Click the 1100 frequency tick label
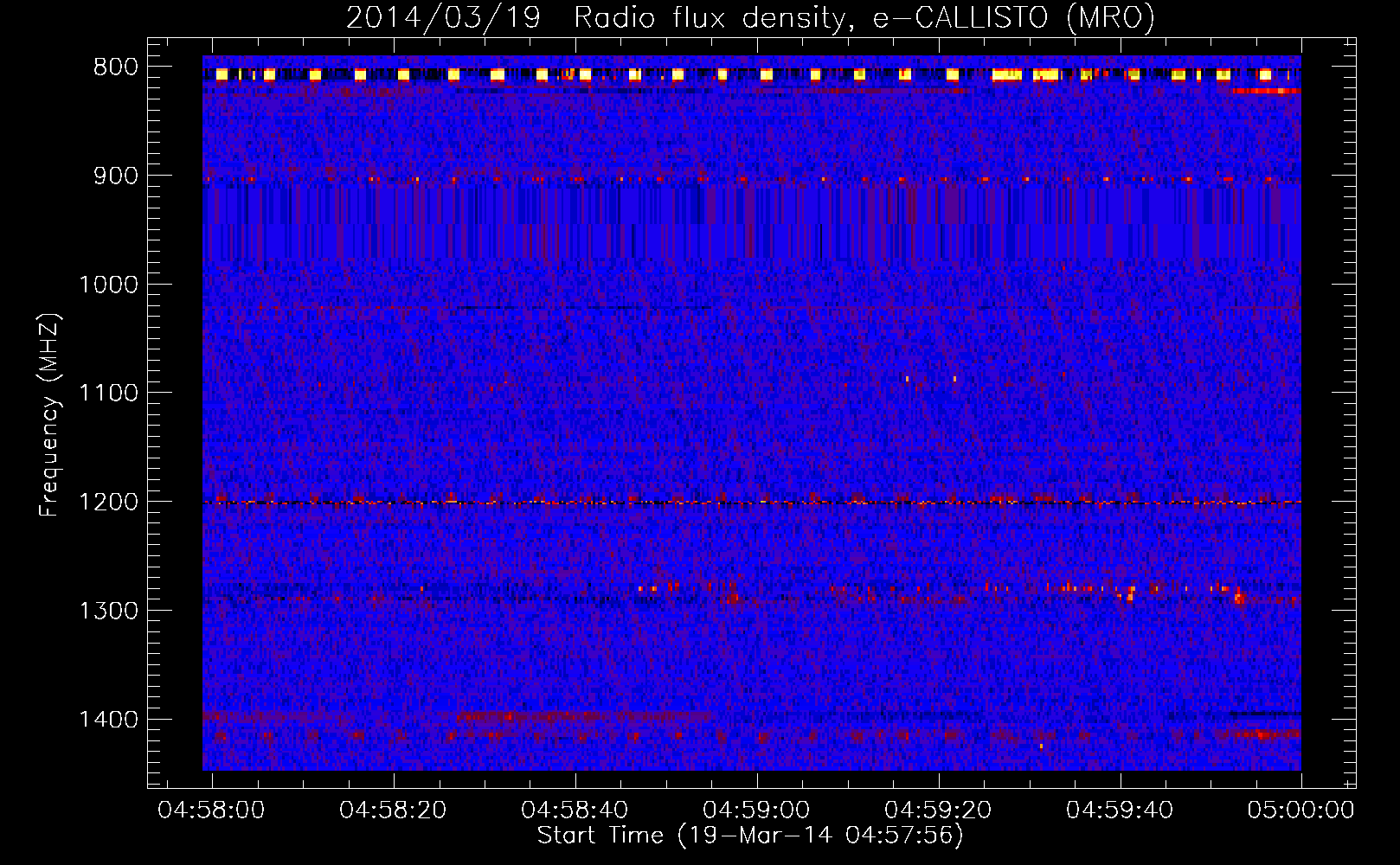This screenshot has height=865, width=1400. click(x=108, y=394)
